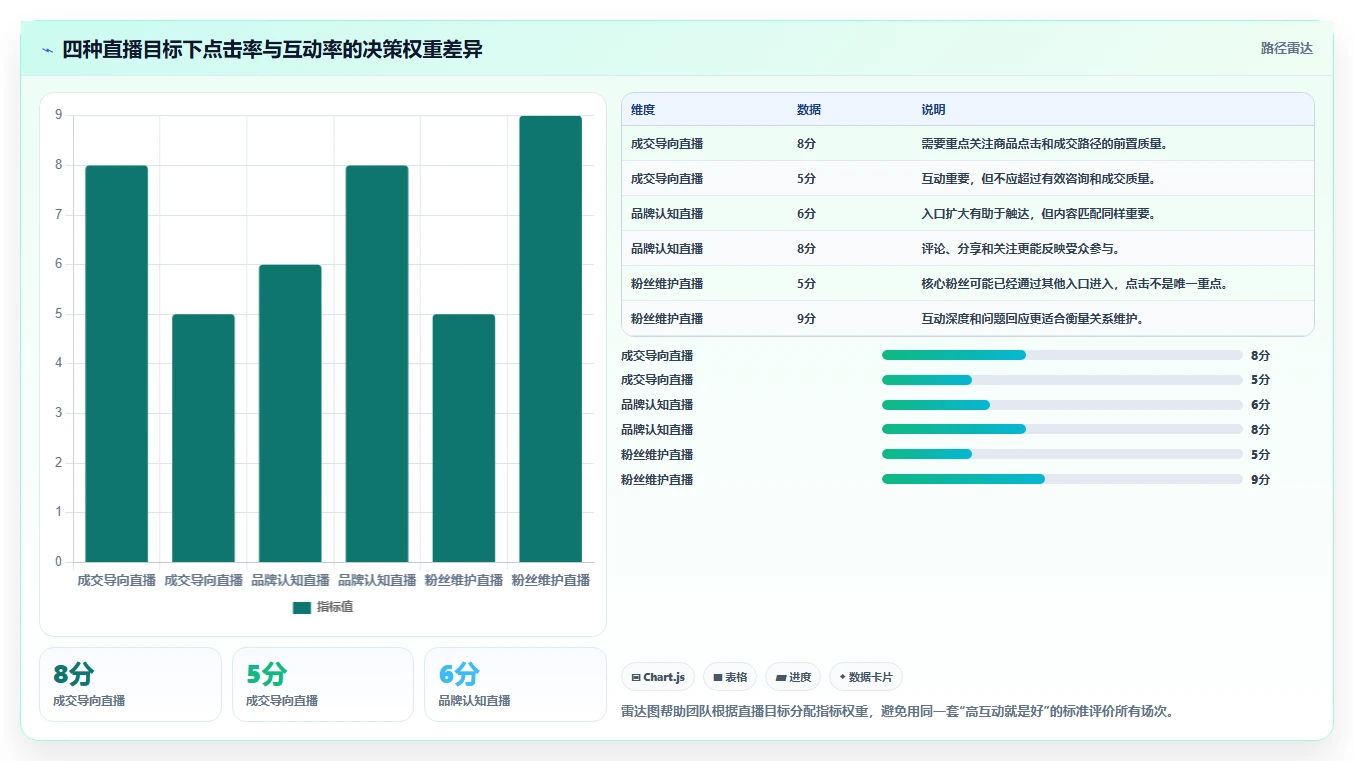This screenshot has height=761, width=1354.
Task: Click the chart bar for 品牌认知直播 reaching 6
Action: pyautogui.click(x=290, y=413)
